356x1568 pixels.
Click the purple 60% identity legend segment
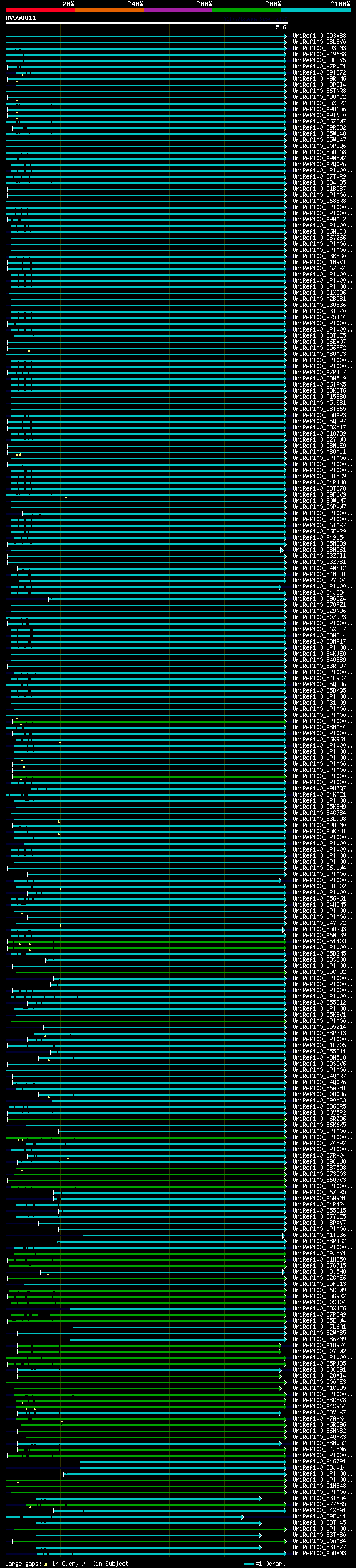click(x=179, y=10)
